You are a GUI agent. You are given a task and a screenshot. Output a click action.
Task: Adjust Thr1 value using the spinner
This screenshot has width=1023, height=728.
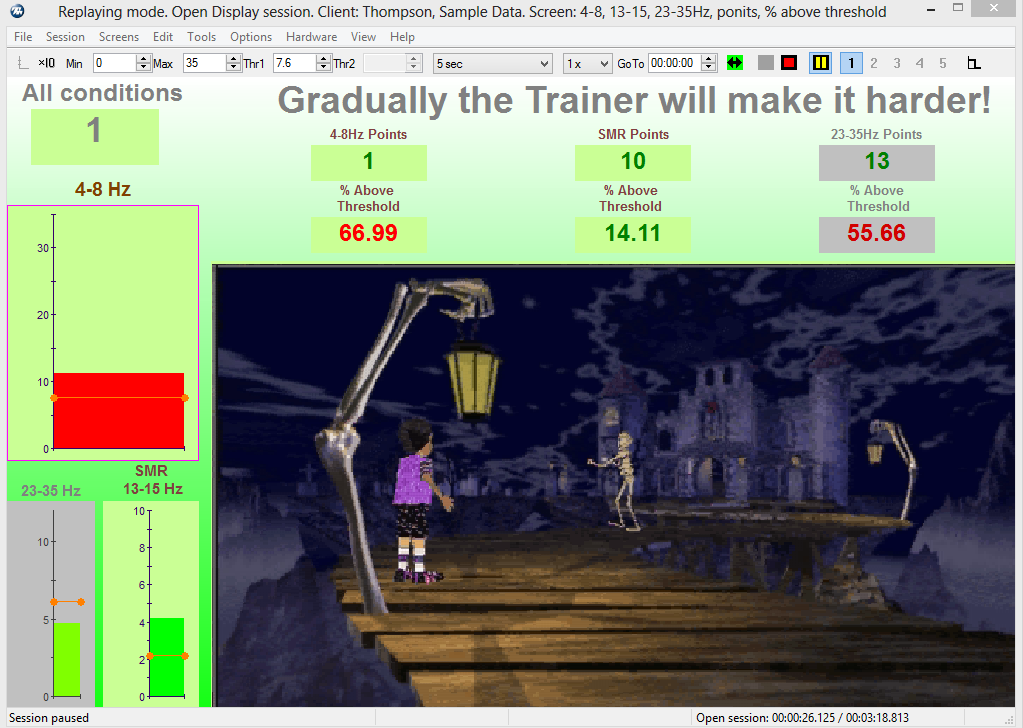click(x=324, y=63)
